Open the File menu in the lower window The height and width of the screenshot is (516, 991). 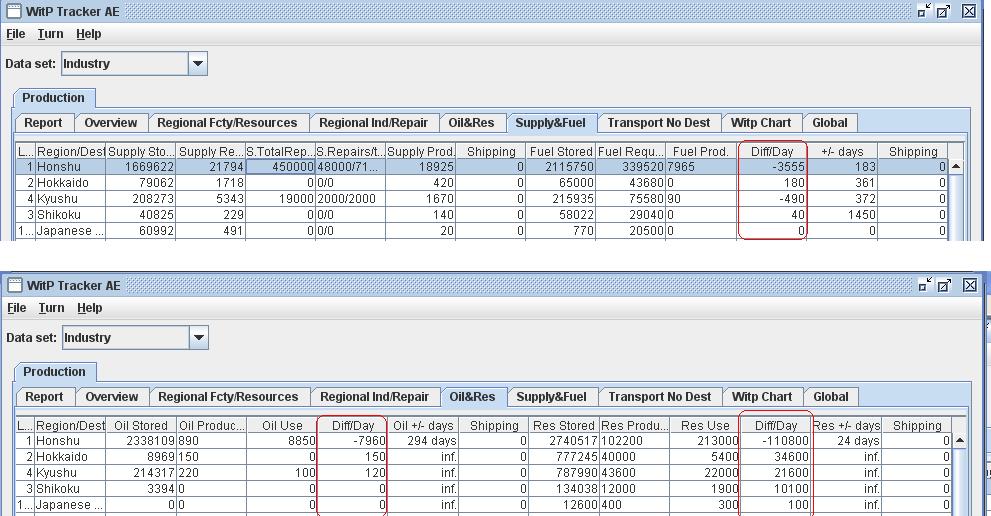[x=16, y=308]
